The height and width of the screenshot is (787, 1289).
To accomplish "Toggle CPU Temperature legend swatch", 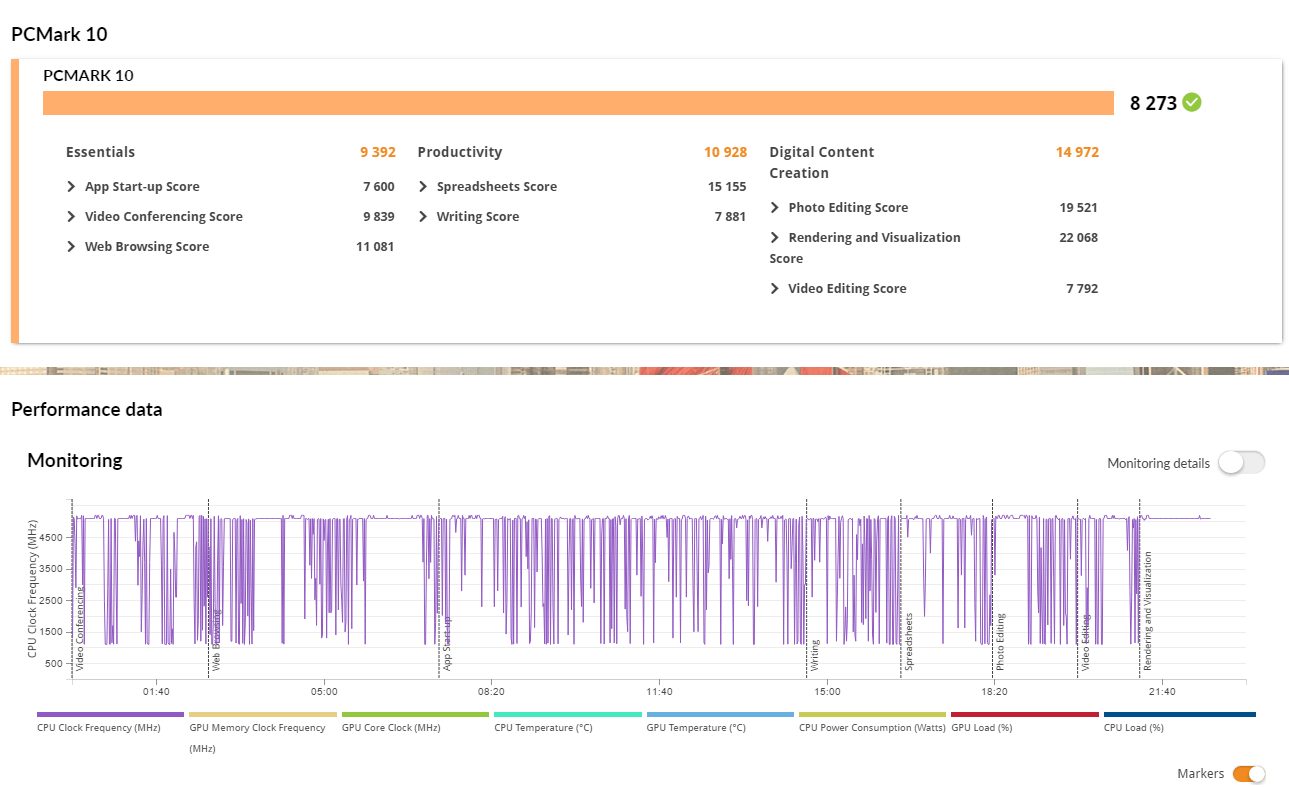I will pyautogui.click(x=568, y=715).
